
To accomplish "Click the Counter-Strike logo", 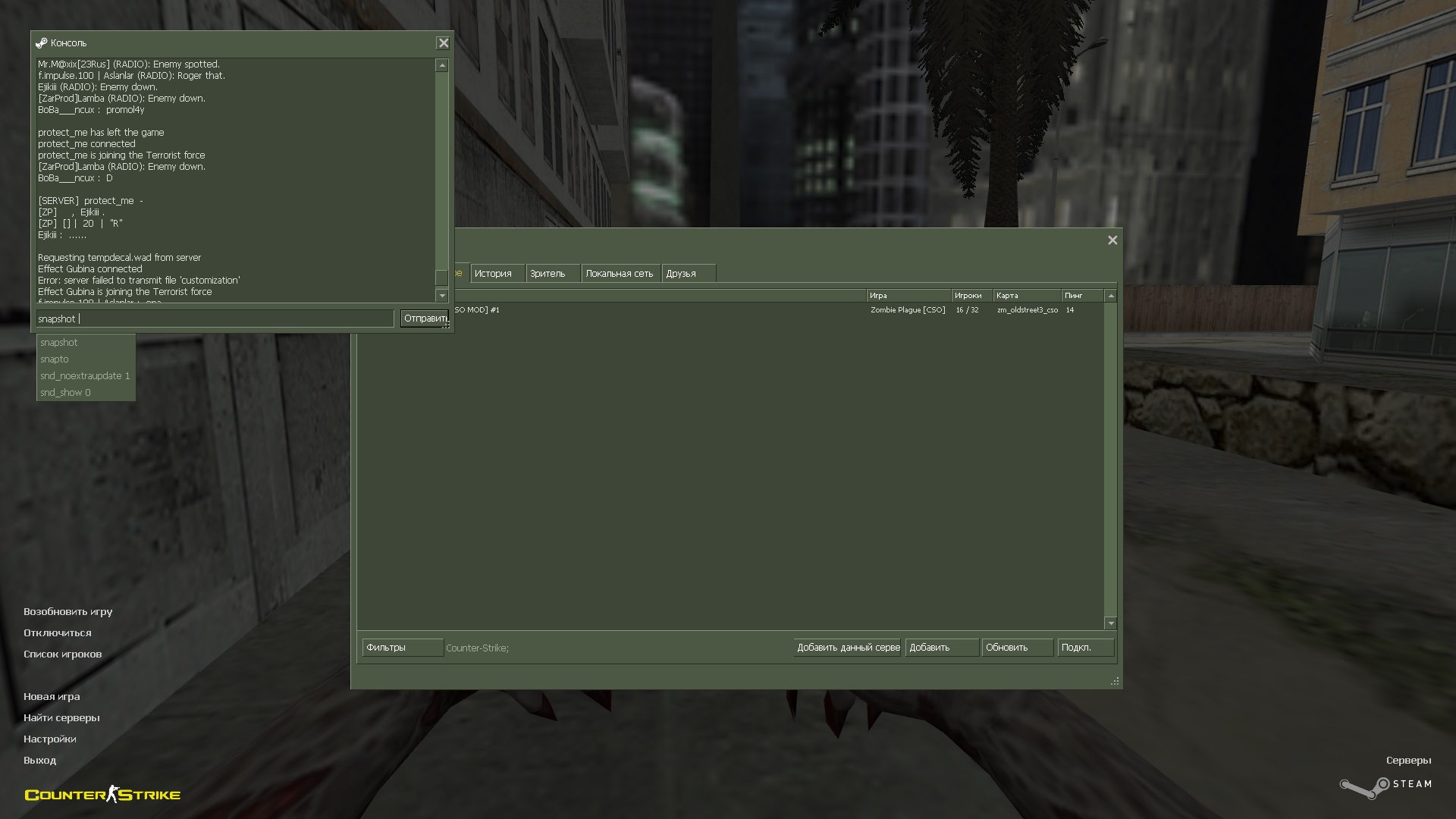I will 102,795.
